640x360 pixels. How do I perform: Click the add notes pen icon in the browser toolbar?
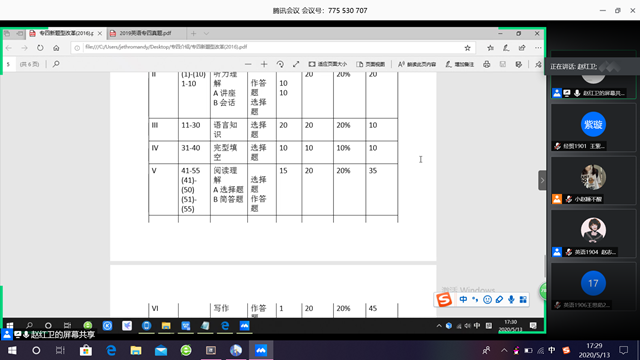(x=506, y=48)
